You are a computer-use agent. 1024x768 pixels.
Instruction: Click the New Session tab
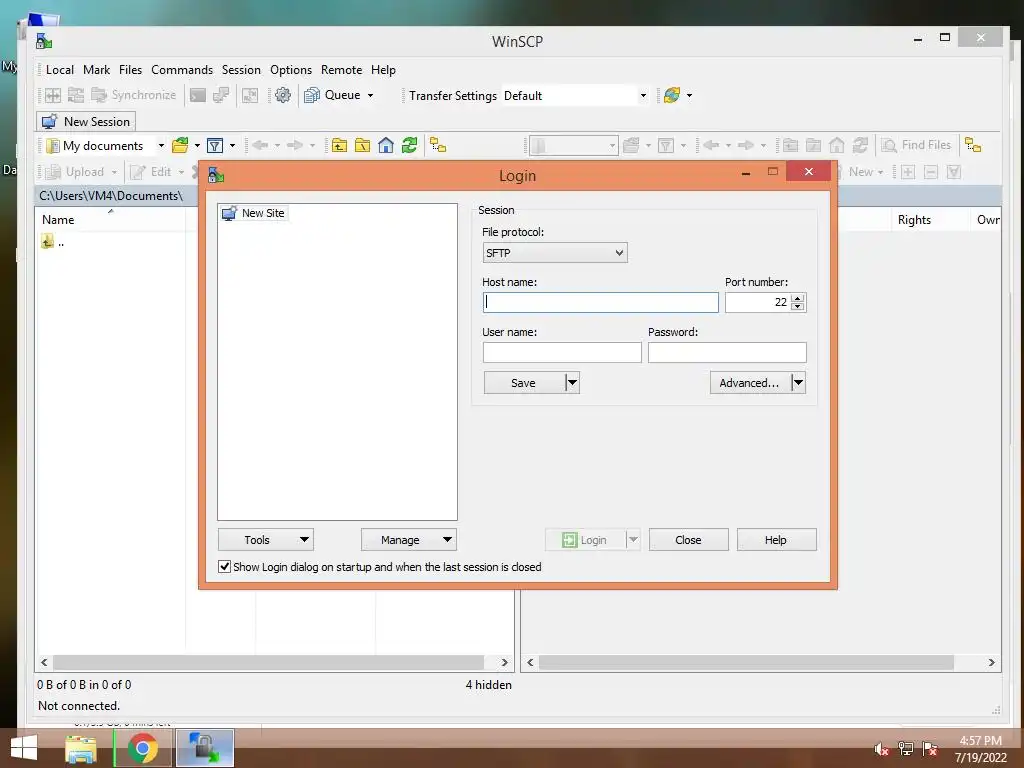[86, 121]
